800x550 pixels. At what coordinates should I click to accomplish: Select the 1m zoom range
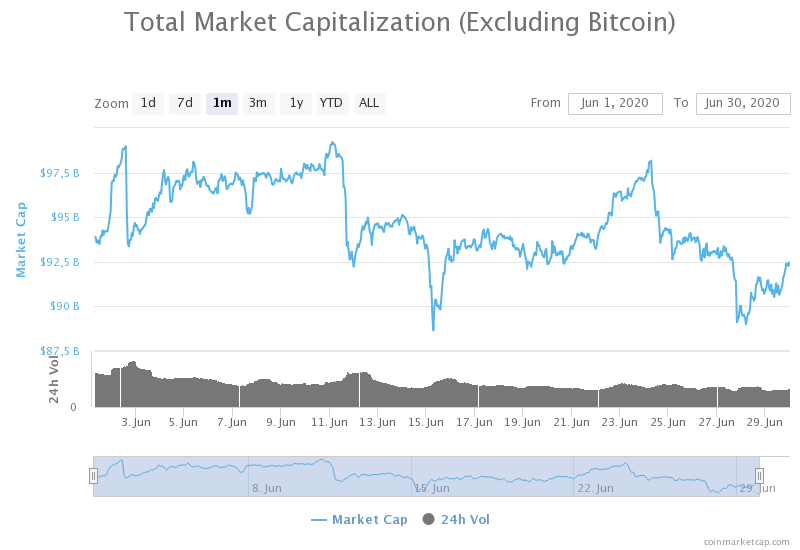(x=222, y=103)
